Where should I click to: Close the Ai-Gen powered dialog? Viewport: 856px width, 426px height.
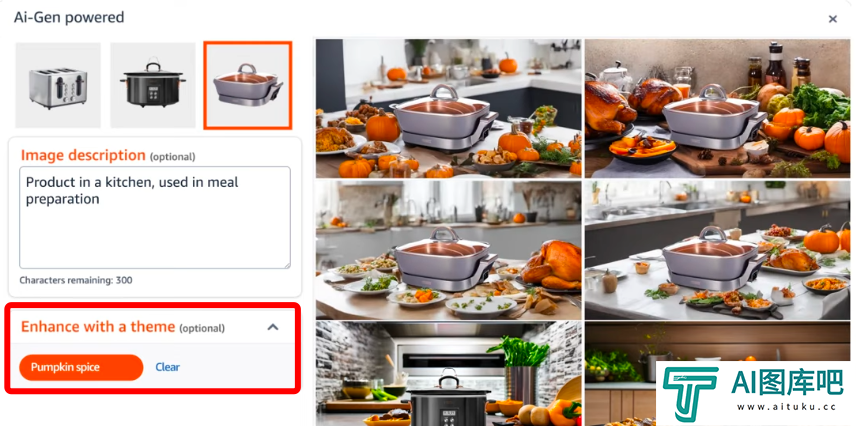click(833, 19)
